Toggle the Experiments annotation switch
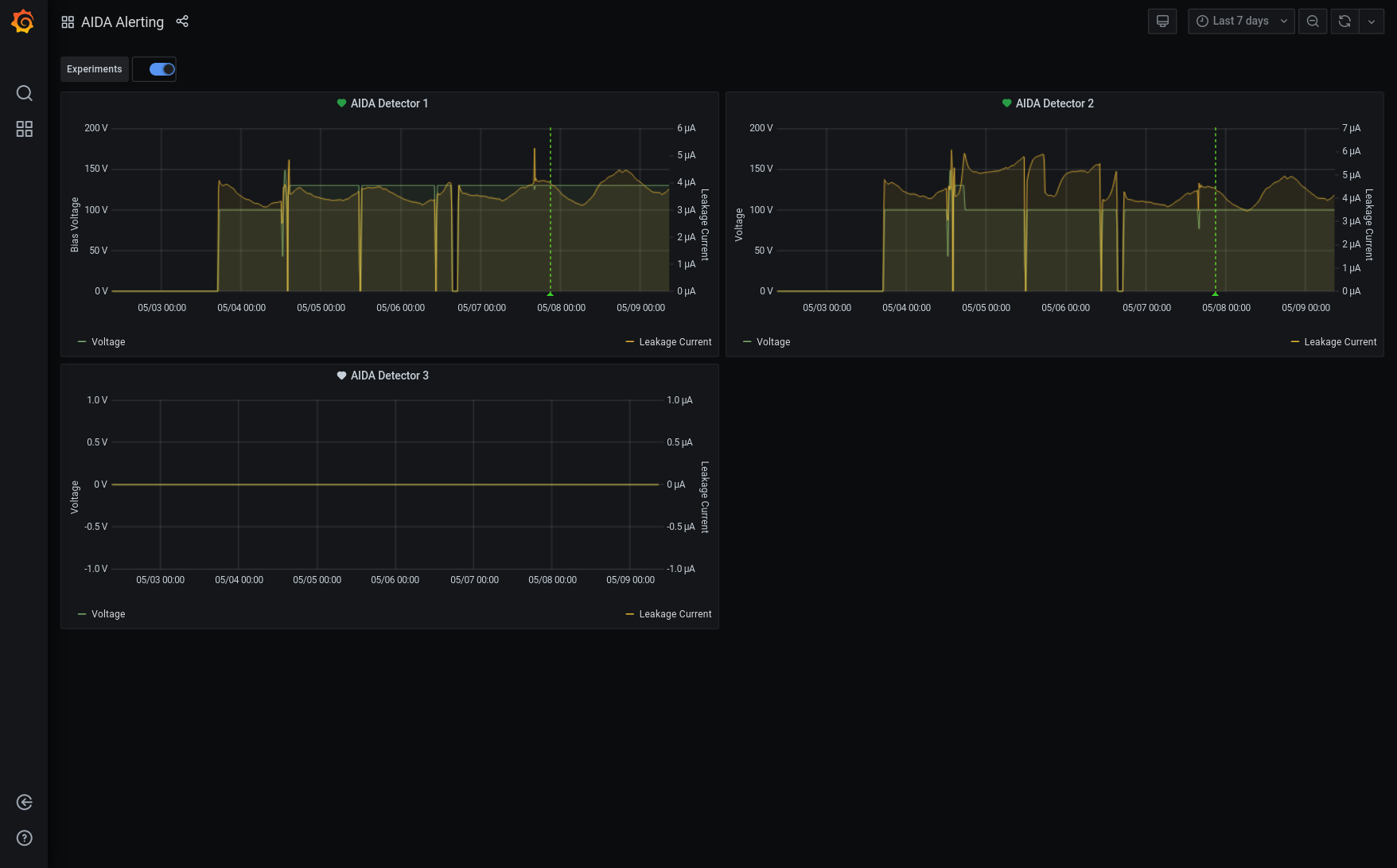The image size is (1397, 868). pyautogui.click(x=161, y=69)
